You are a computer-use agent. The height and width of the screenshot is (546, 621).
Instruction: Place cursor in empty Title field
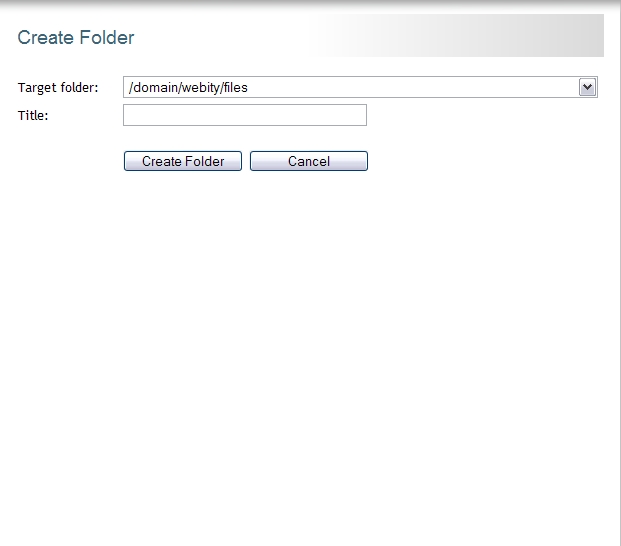[x=245, y=115]
